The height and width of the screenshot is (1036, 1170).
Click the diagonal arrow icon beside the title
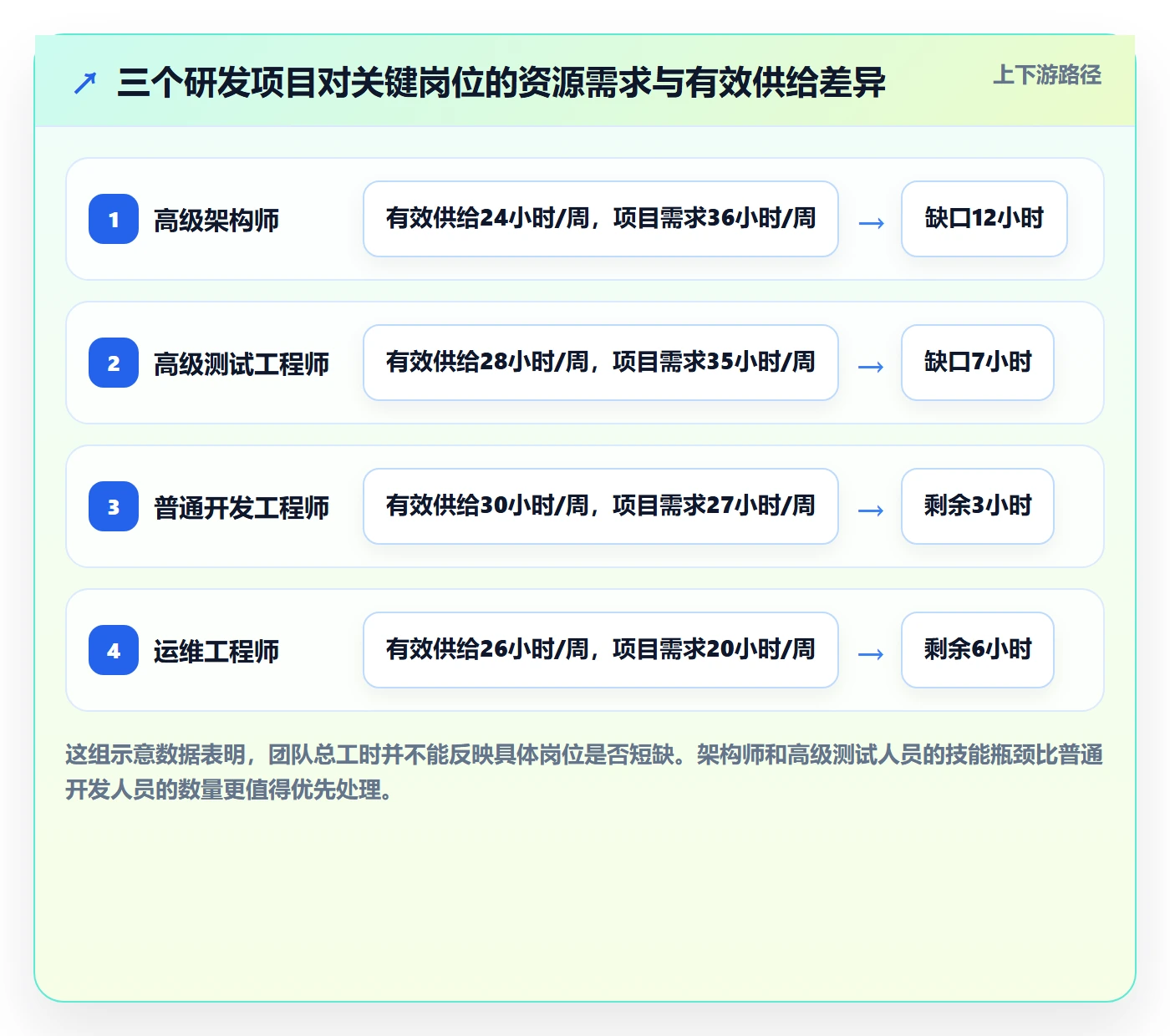pyautogui.click(x=85, y=84)
